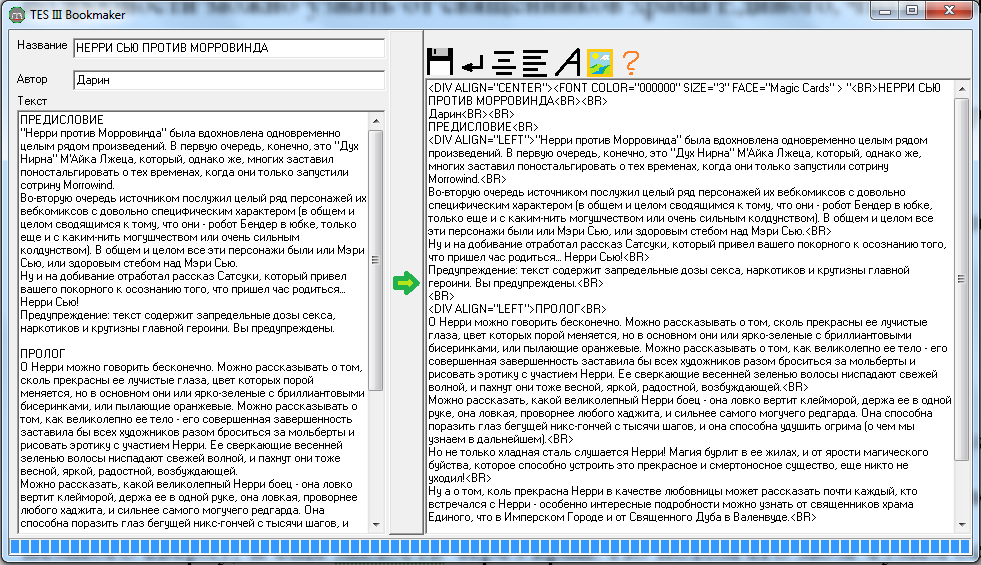Convert text with the green arrow button

406,283
